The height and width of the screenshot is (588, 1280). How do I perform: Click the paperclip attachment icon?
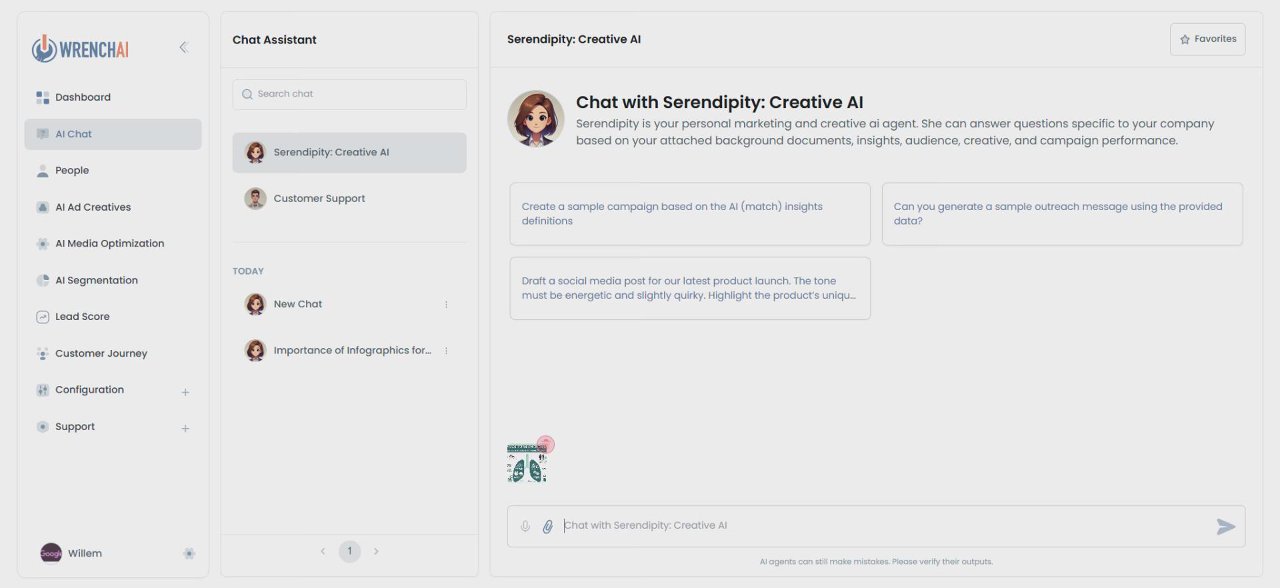548,526
